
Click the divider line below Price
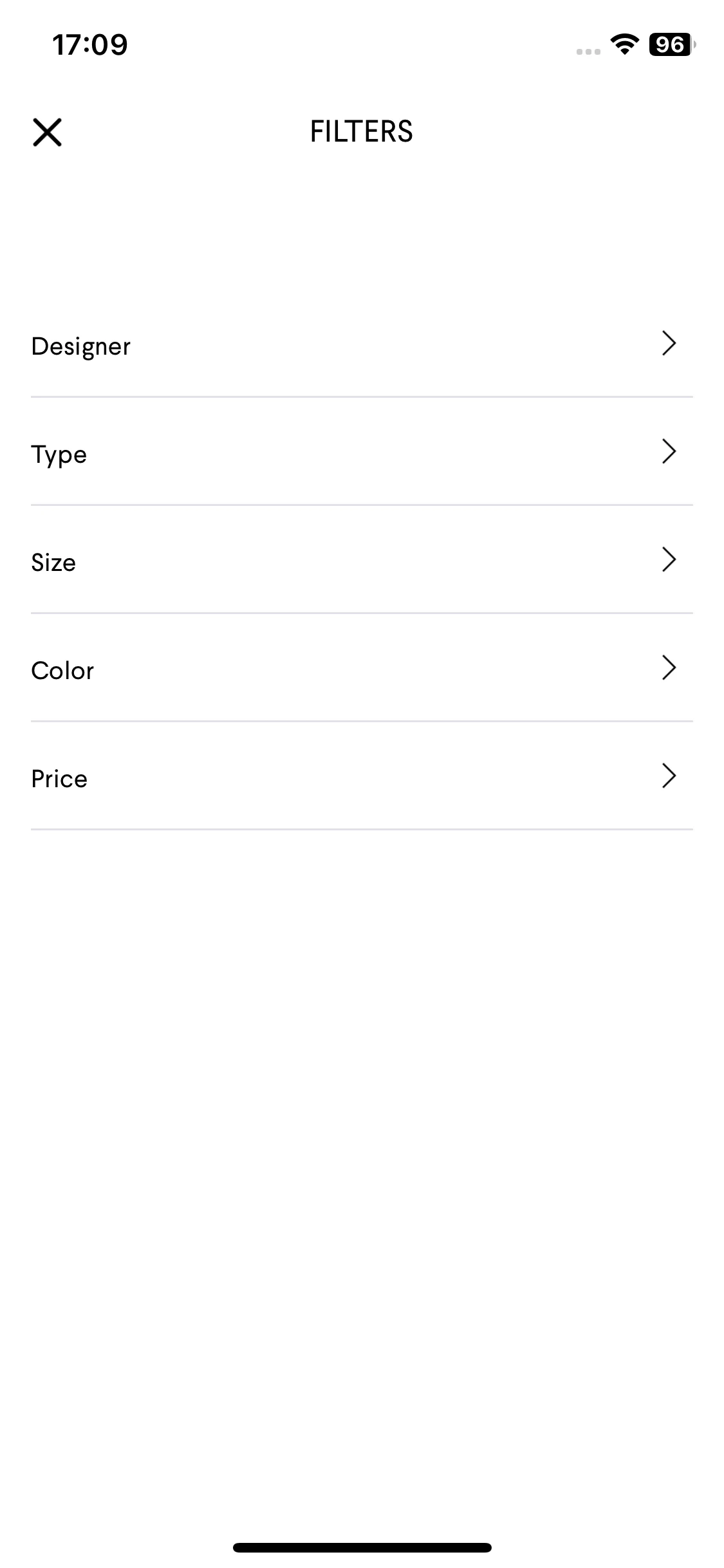pyautogui.click(x=362, y=830)
